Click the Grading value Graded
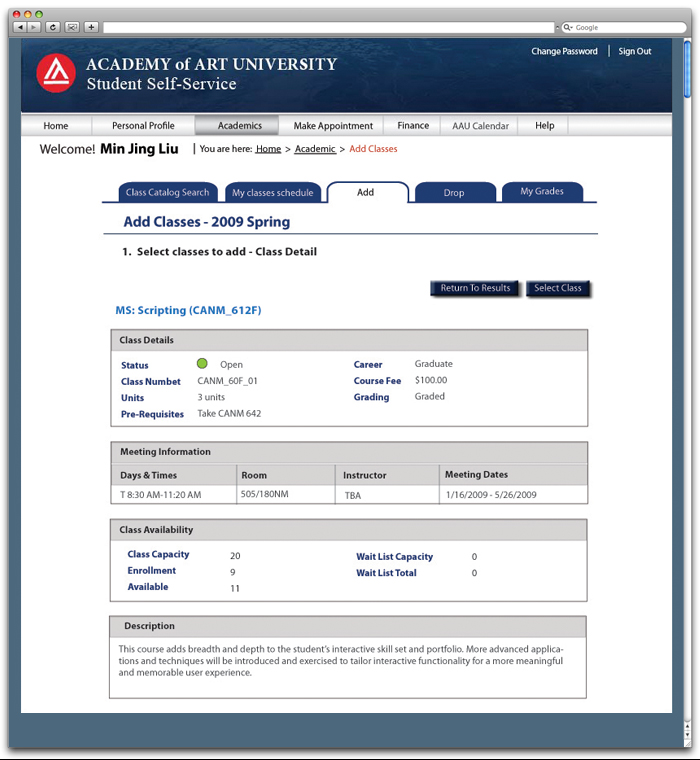The width and height of the screenshot is (700, 760). (430, 396)
